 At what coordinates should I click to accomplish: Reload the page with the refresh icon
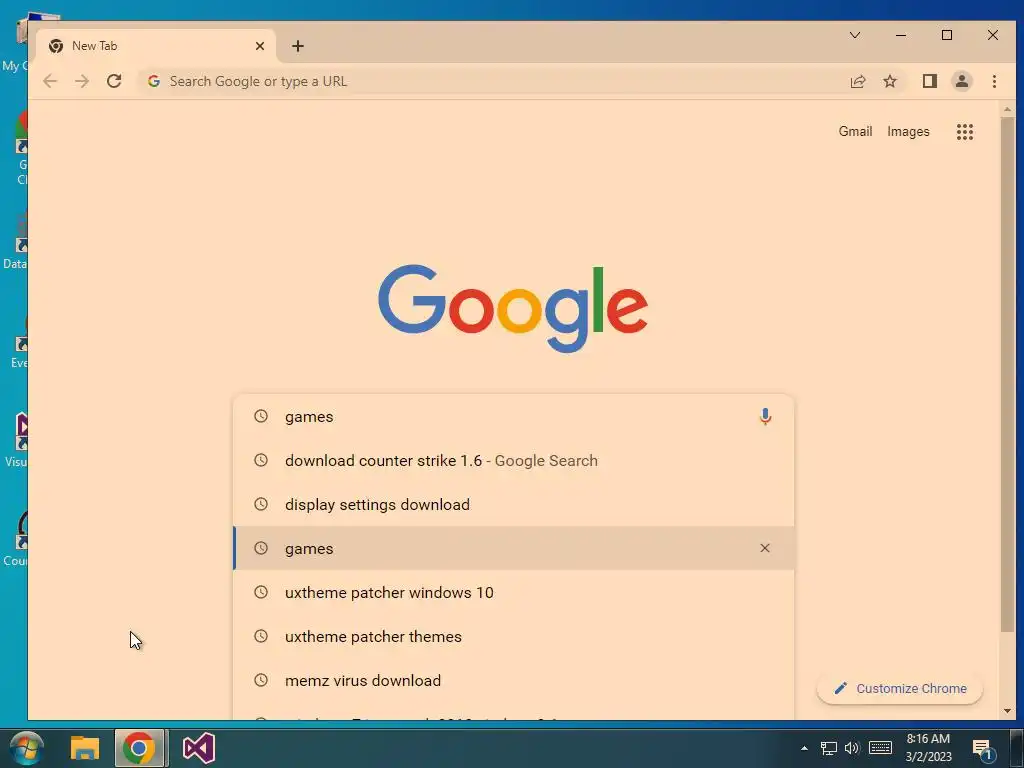point(114,81)
